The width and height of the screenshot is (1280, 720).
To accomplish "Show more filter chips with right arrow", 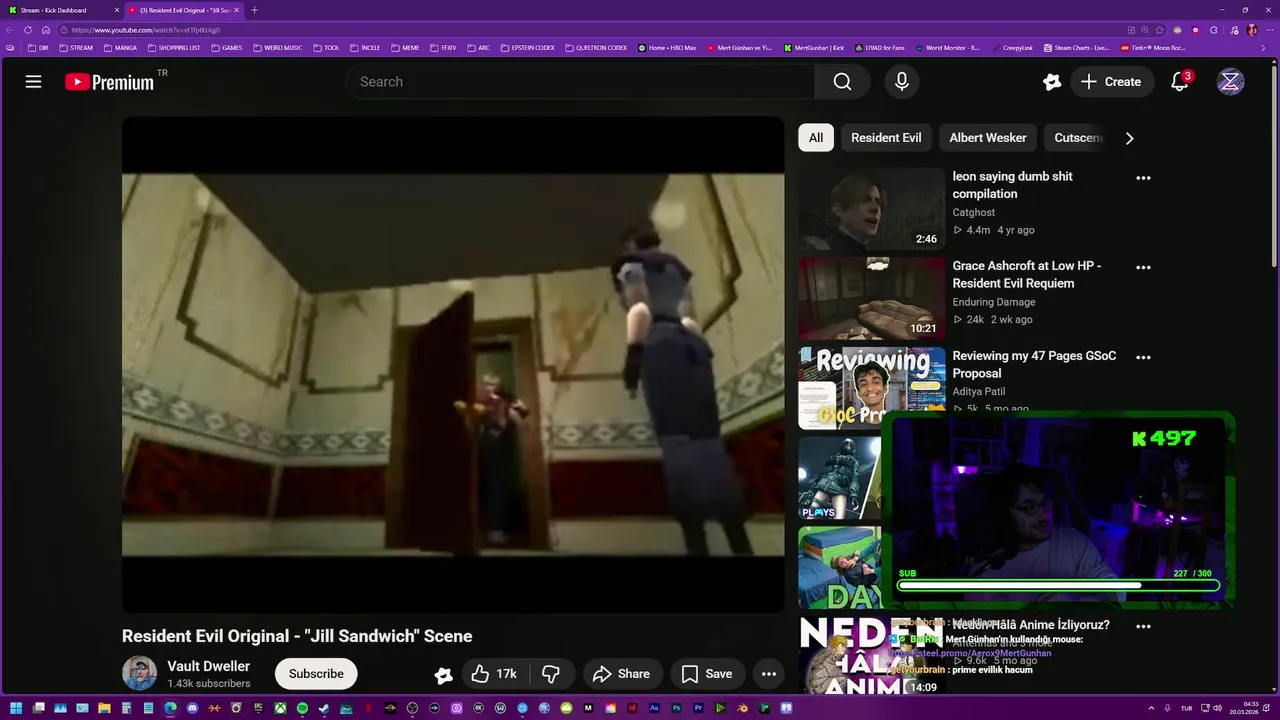I will [1129, 138].
